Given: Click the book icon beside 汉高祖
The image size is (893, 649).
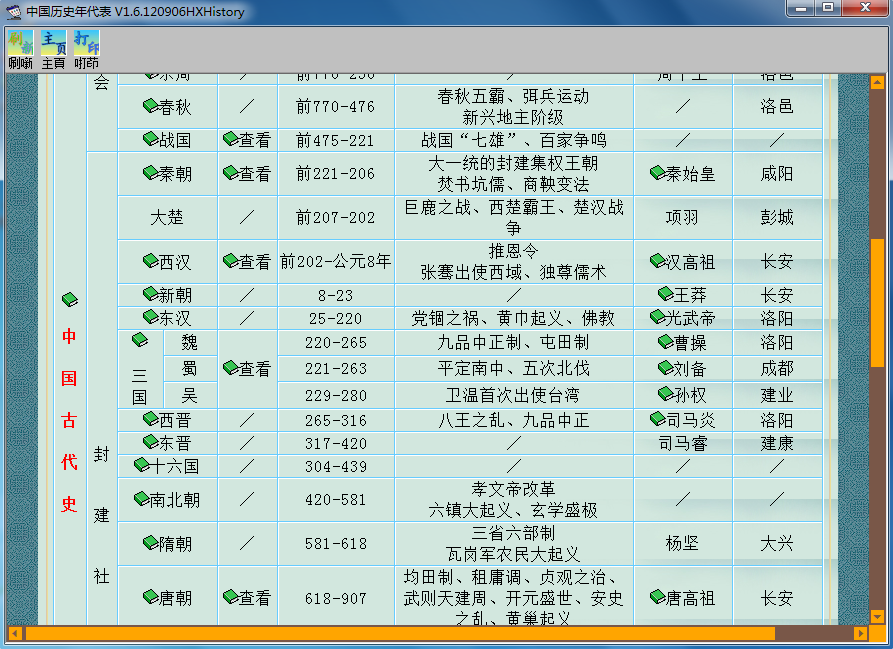Looking at the screenshot, I should pyautogui.click(x=657, y=261).
